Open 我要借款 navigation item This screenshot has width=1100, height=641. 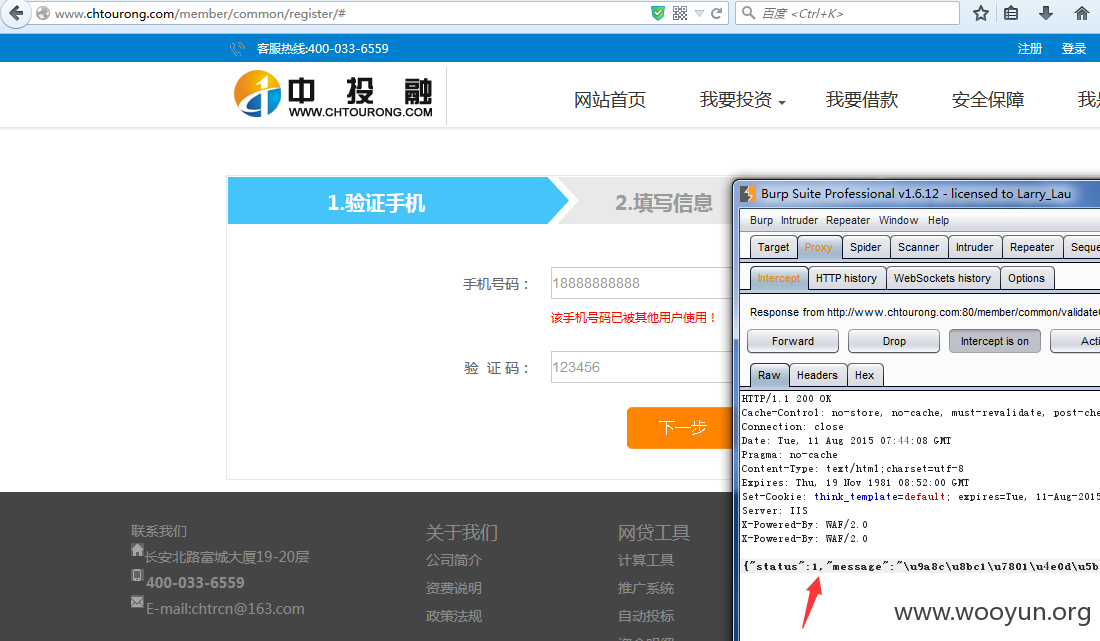[861, 100]
